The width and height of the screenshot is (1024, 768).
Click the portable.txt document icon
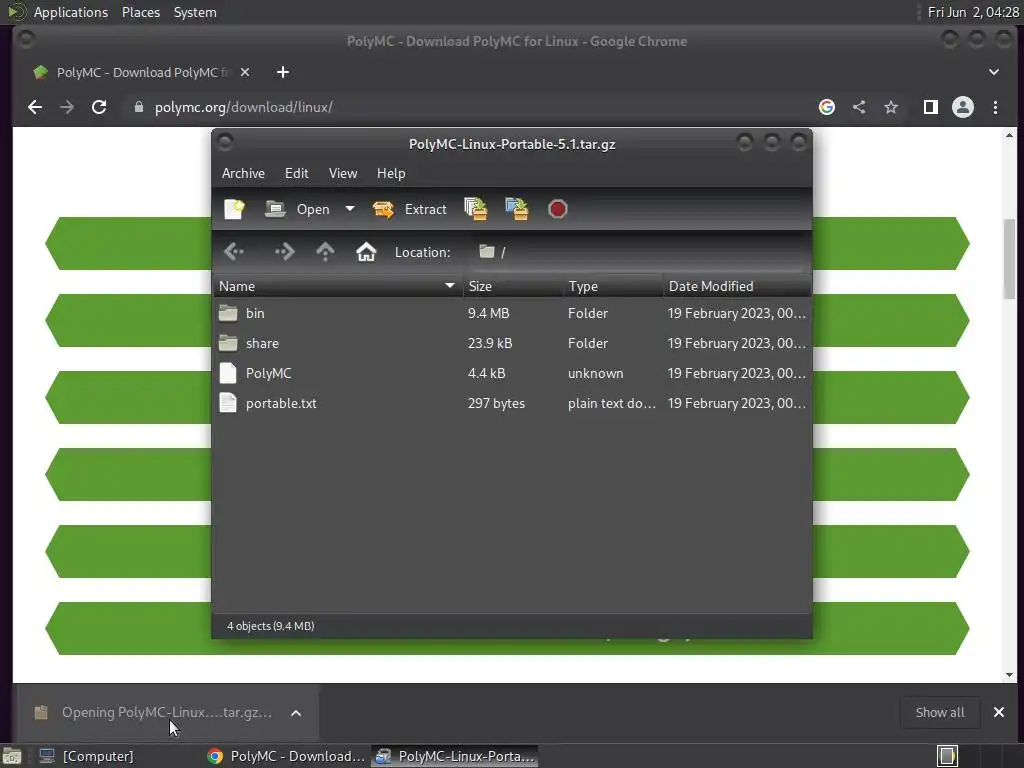pyautogui.click(x=228, y=403)
